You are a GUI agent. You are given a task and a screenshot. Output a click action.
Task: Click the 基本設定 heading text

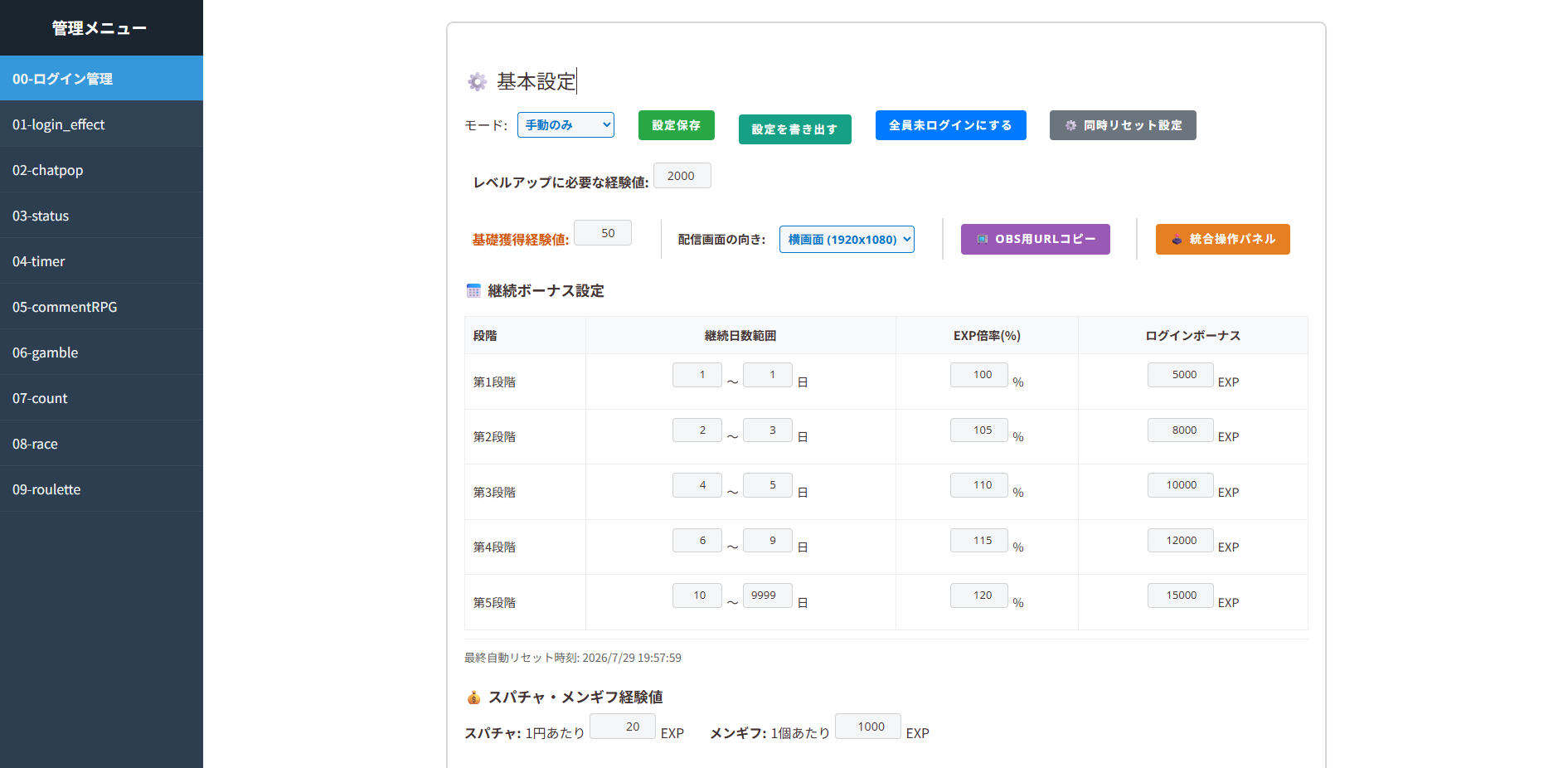(x=536, y=81)
